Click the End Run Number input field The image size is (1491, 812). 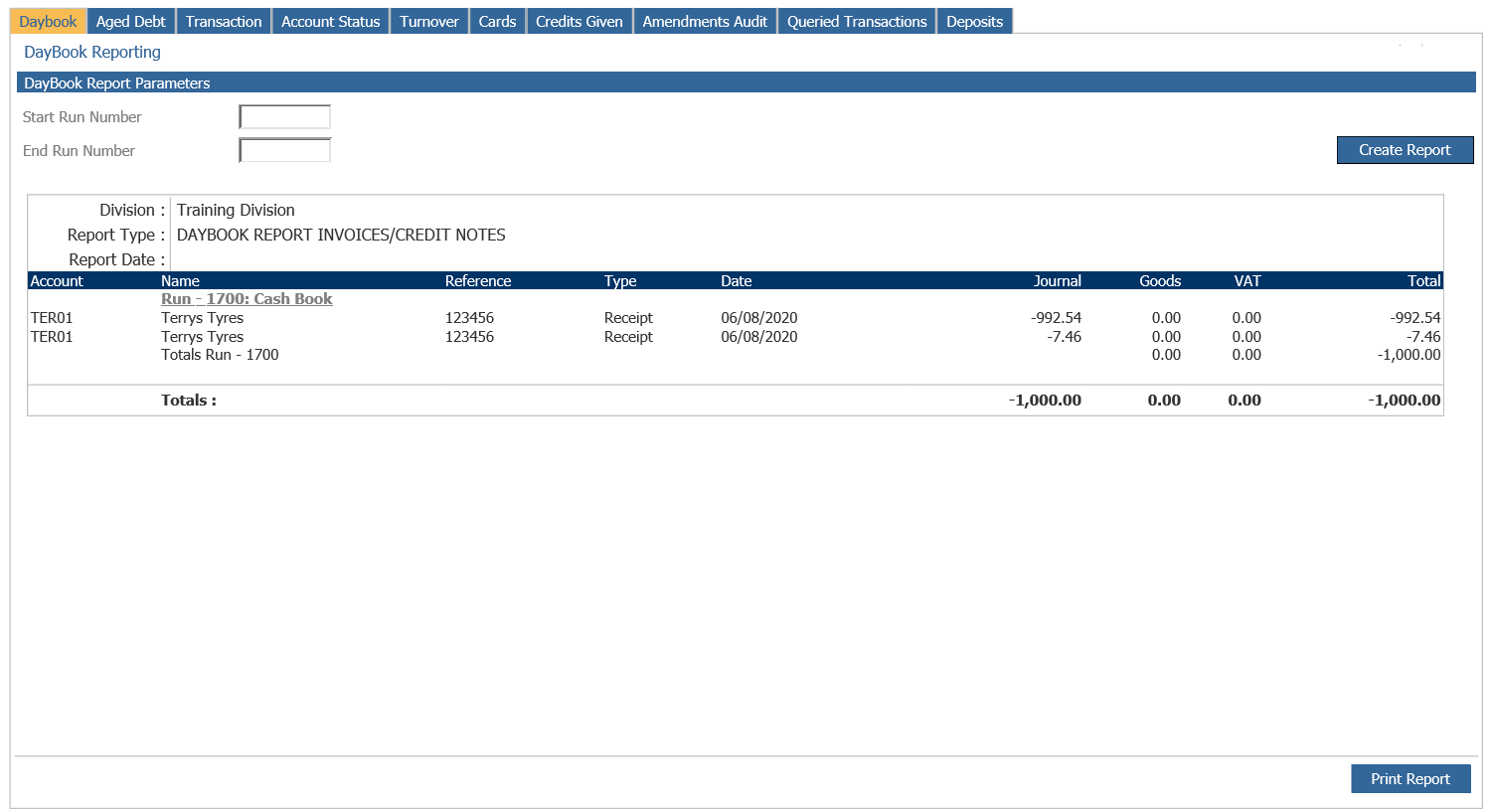tap(284, 150)
